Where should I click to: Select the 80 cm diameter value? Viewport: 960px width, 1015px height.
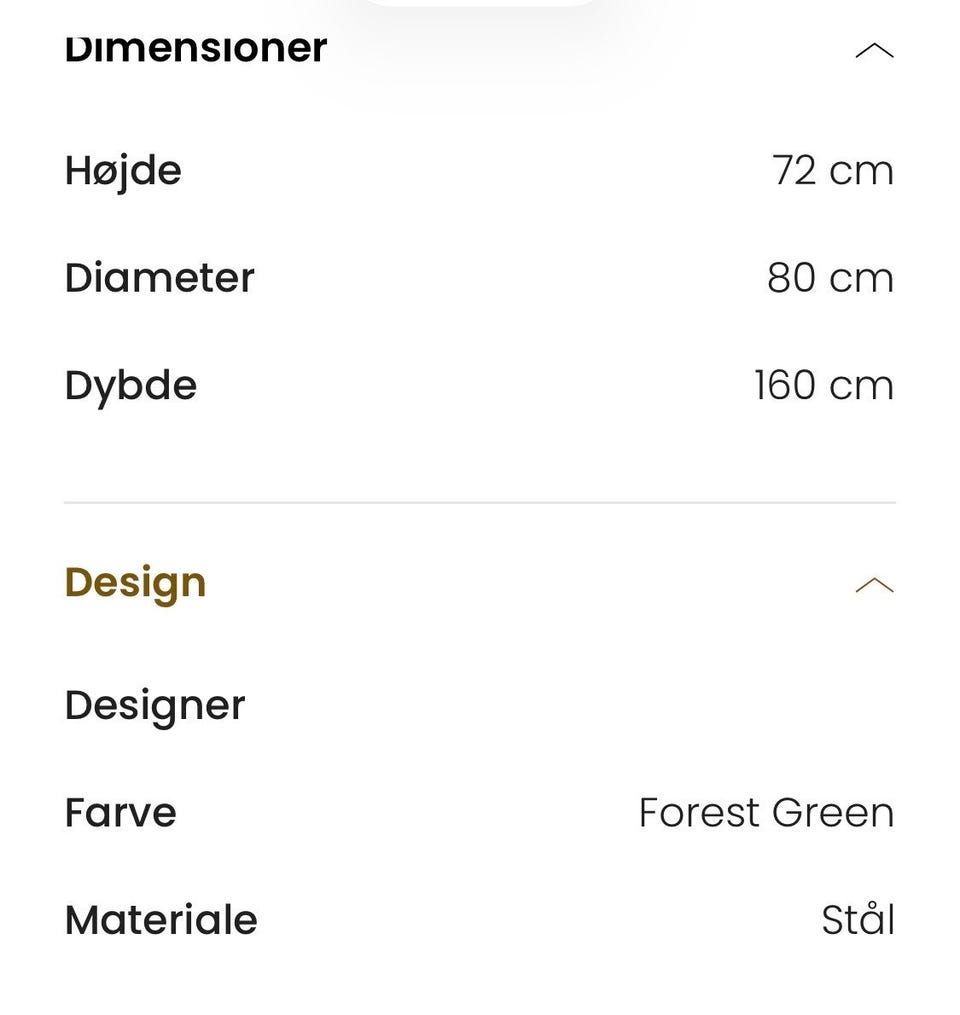(831, 278)
